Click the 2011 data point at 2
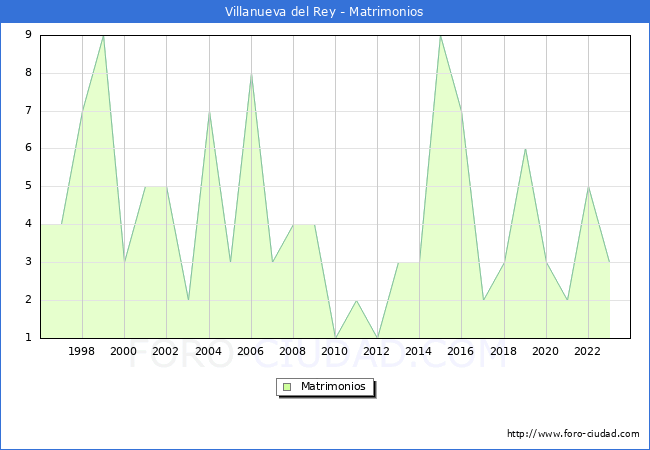Screen dimensions: 650x450 [x=356, y=300]
